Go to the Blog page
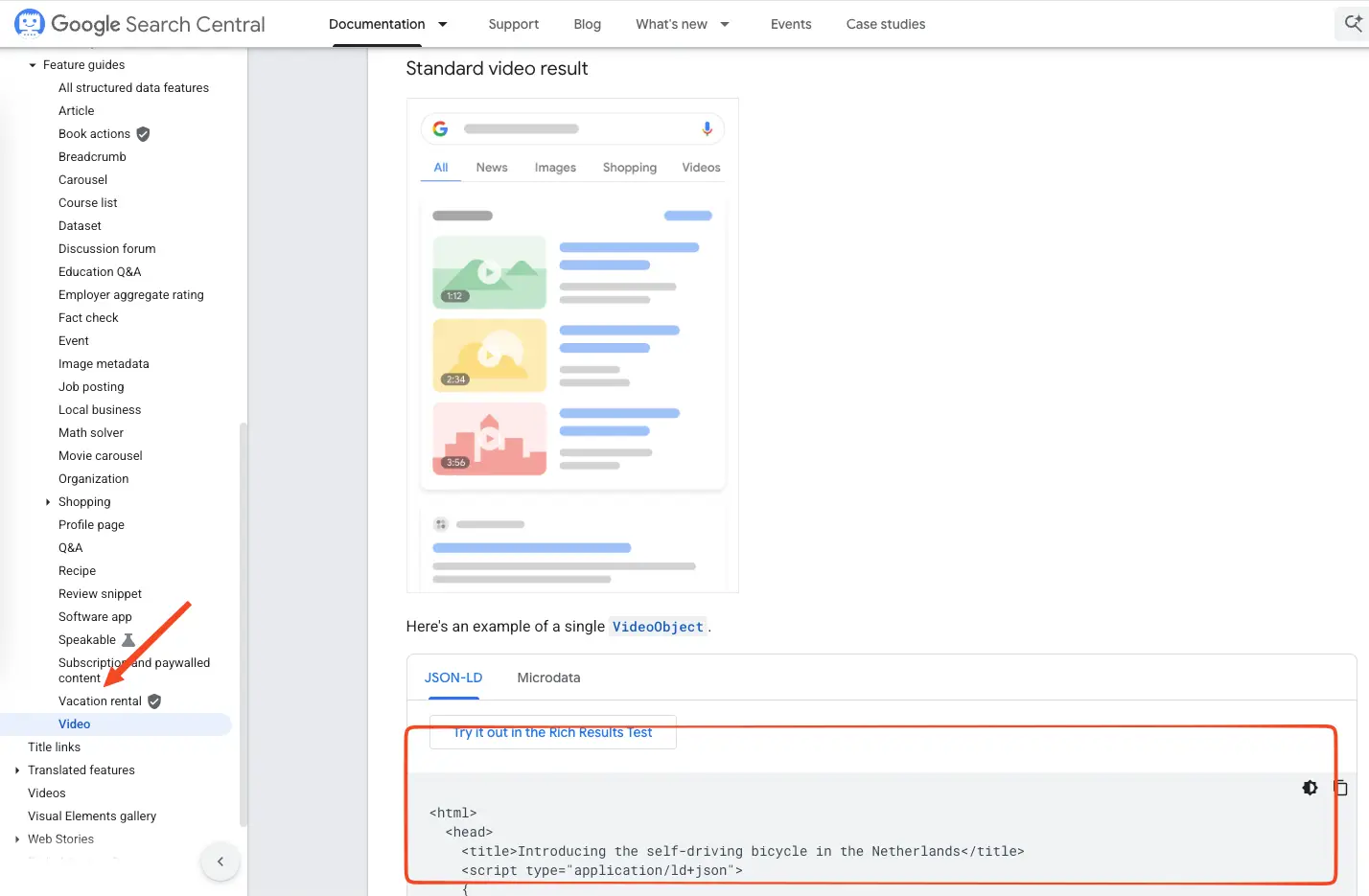The height and width of the screenshot is (896, 1369). tap(588, 24)
